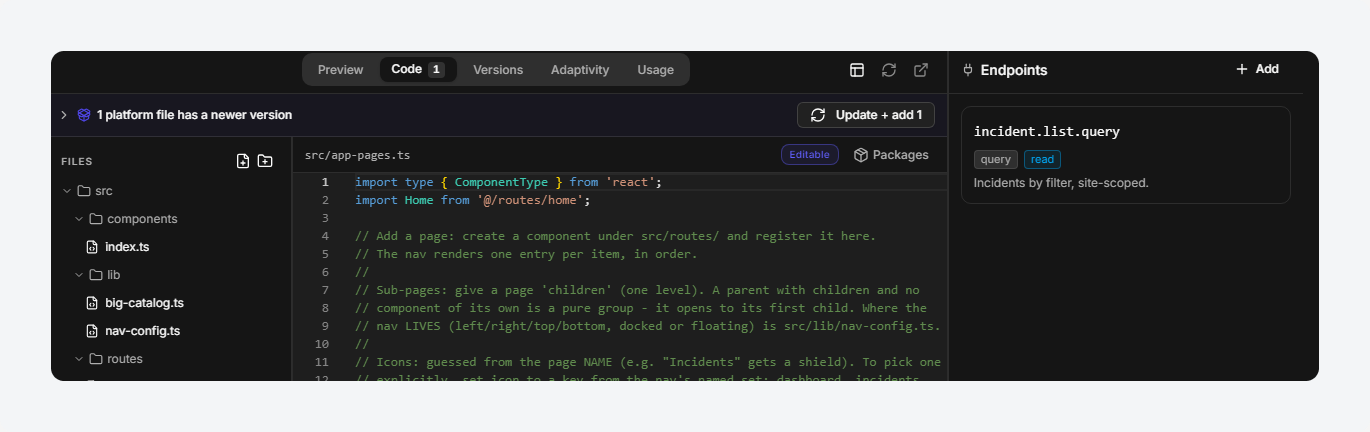1370x432 pixels.
Task: Collapse the src folder
Action: pos(67,191)
